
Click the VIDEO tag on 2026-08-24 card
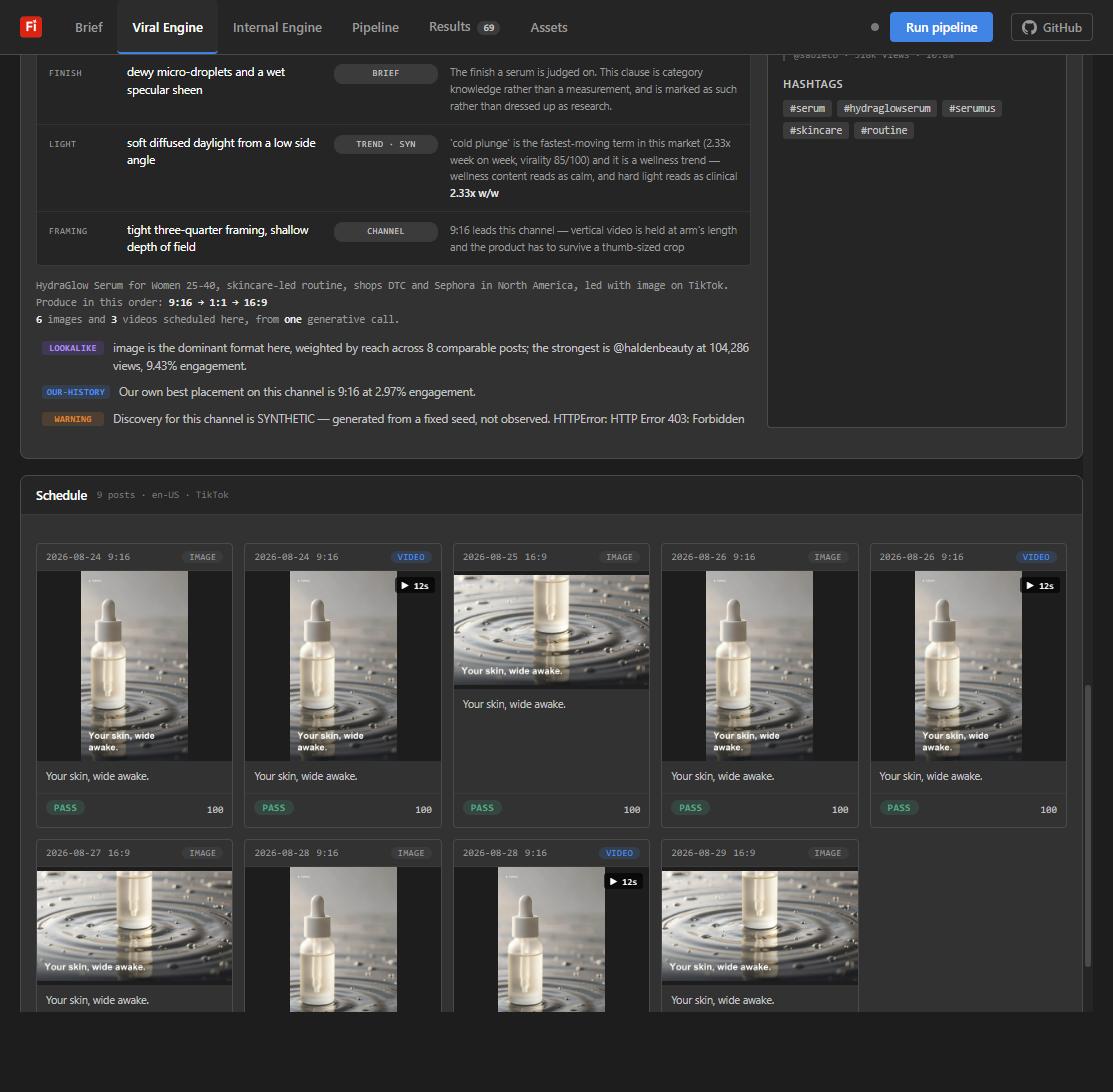tap(411, 557)
